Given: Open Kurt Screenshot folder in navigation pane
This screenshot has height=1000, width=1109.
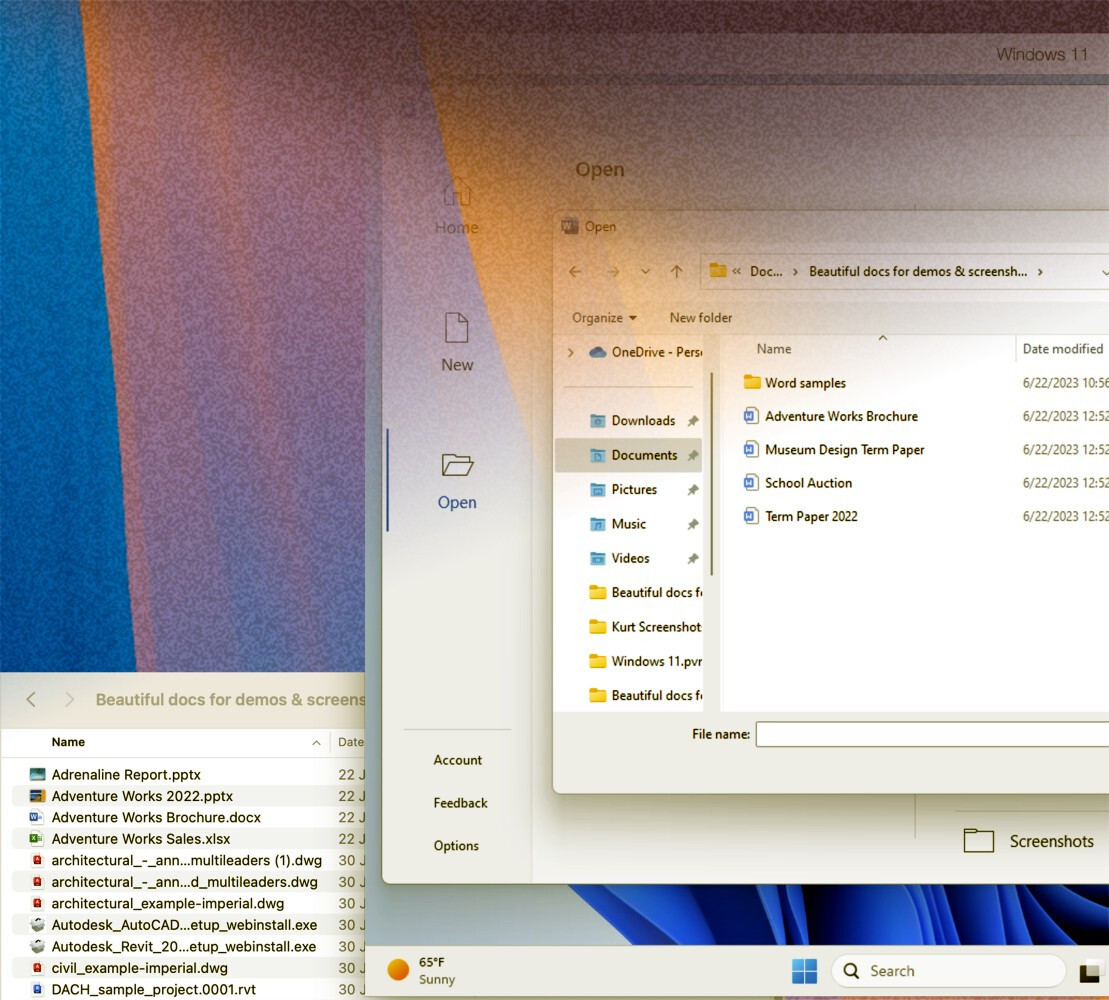Looking at the screenshot, I should coord(645,627).
